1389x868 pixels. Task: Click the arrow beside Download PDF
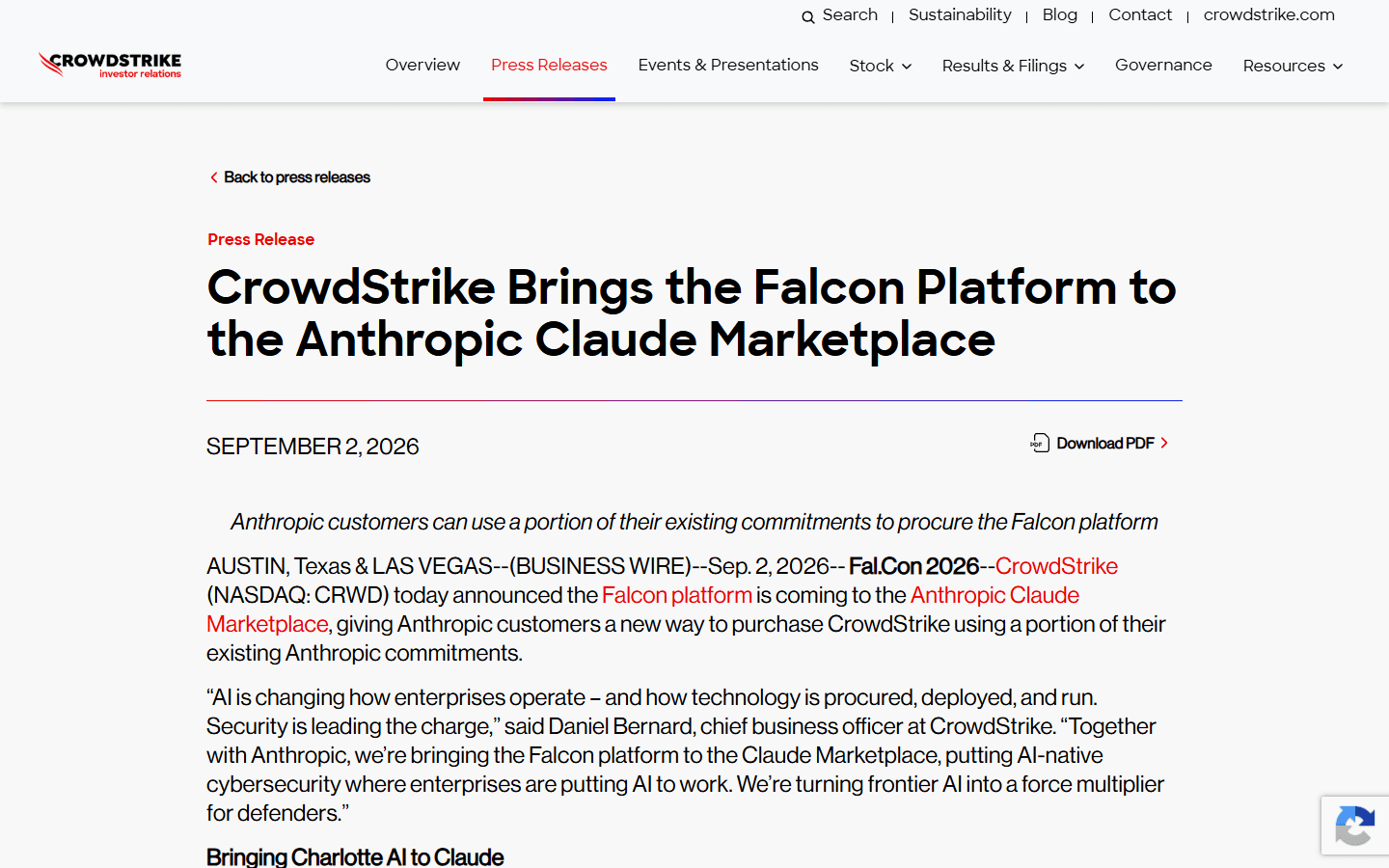coord(1164,443)
